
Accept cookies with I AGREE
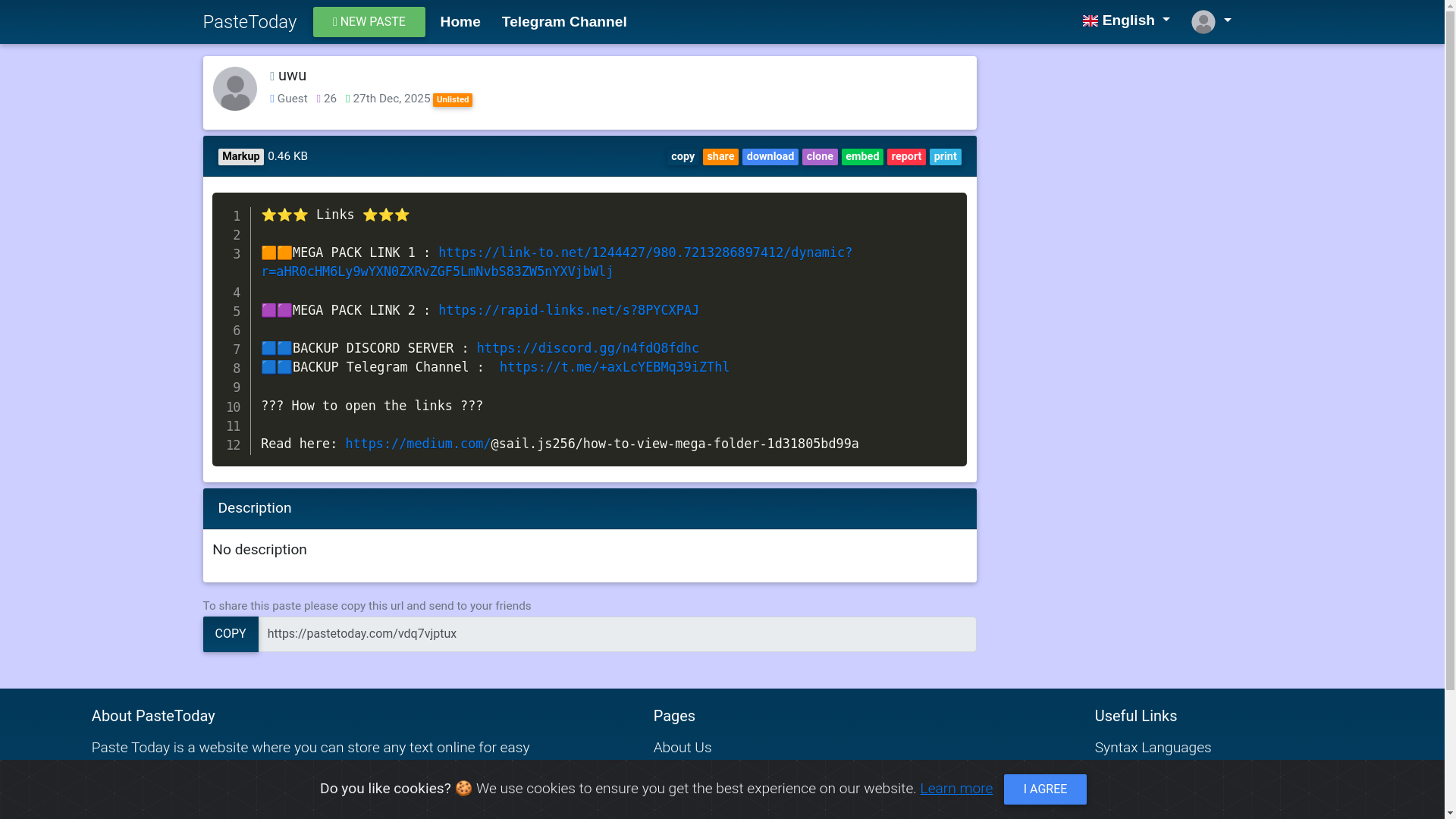coord(1045,789)
